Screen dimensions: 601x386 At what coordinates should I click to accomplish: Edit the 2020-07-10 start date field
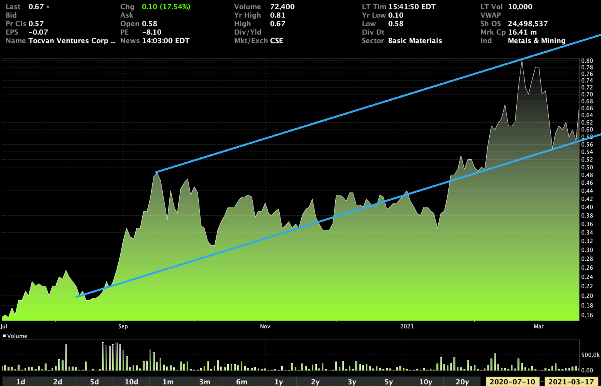(x=513, y=382)
